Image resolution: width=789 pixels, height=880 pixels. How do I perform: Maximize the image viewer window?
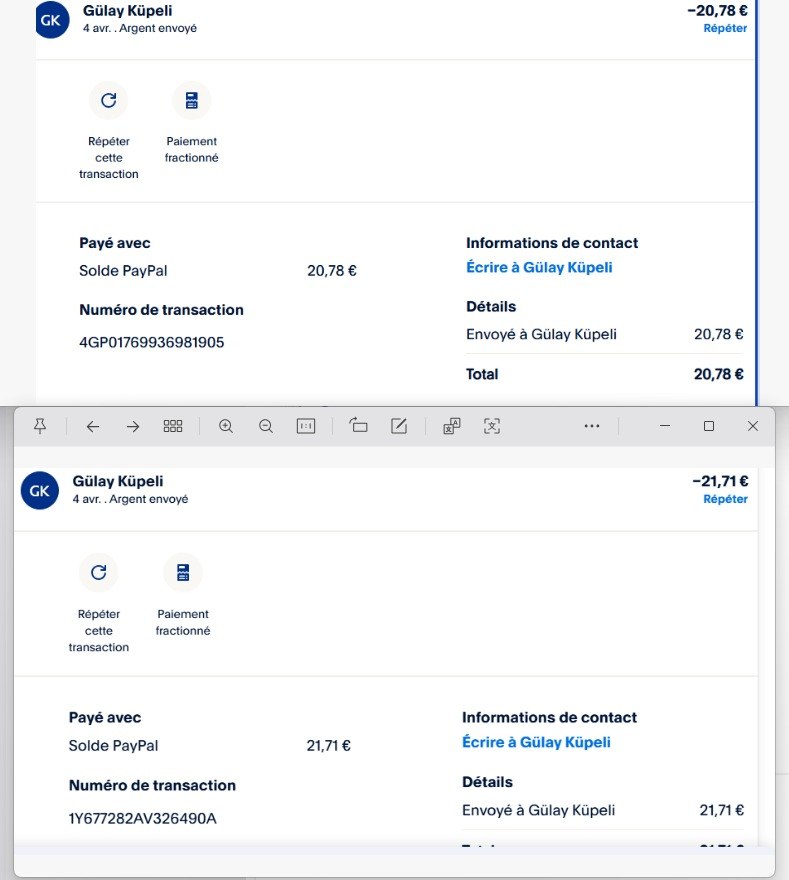[x=709, y=426]
